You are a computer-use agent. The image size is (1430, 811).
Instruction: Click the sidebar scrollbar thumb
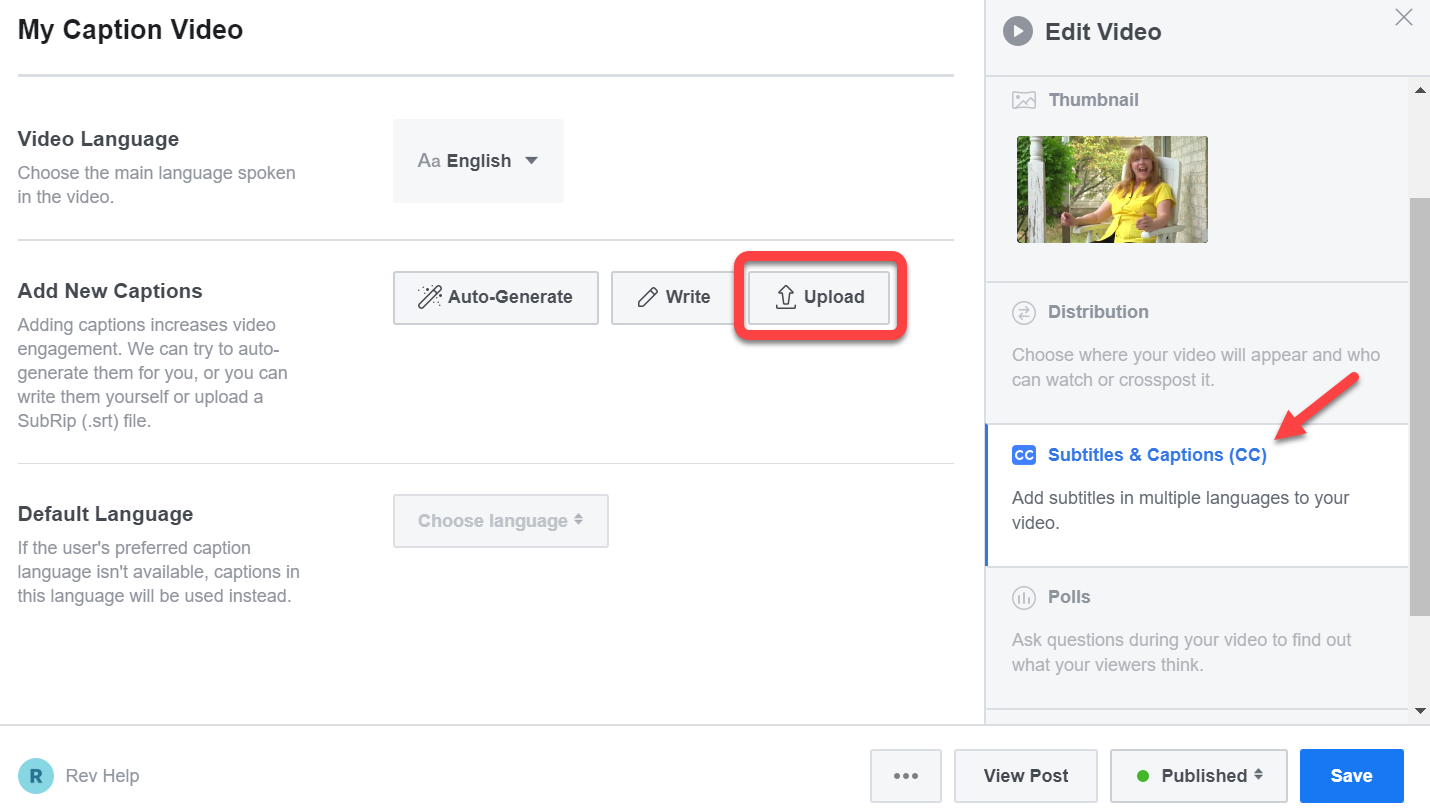pos(1420,406)
